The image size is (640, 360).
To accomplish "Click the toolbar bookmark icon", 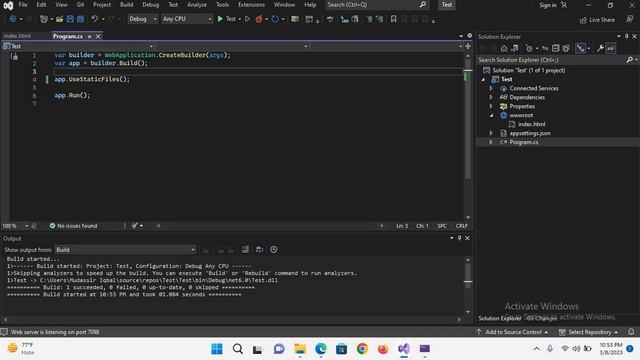I will [393, 19].
